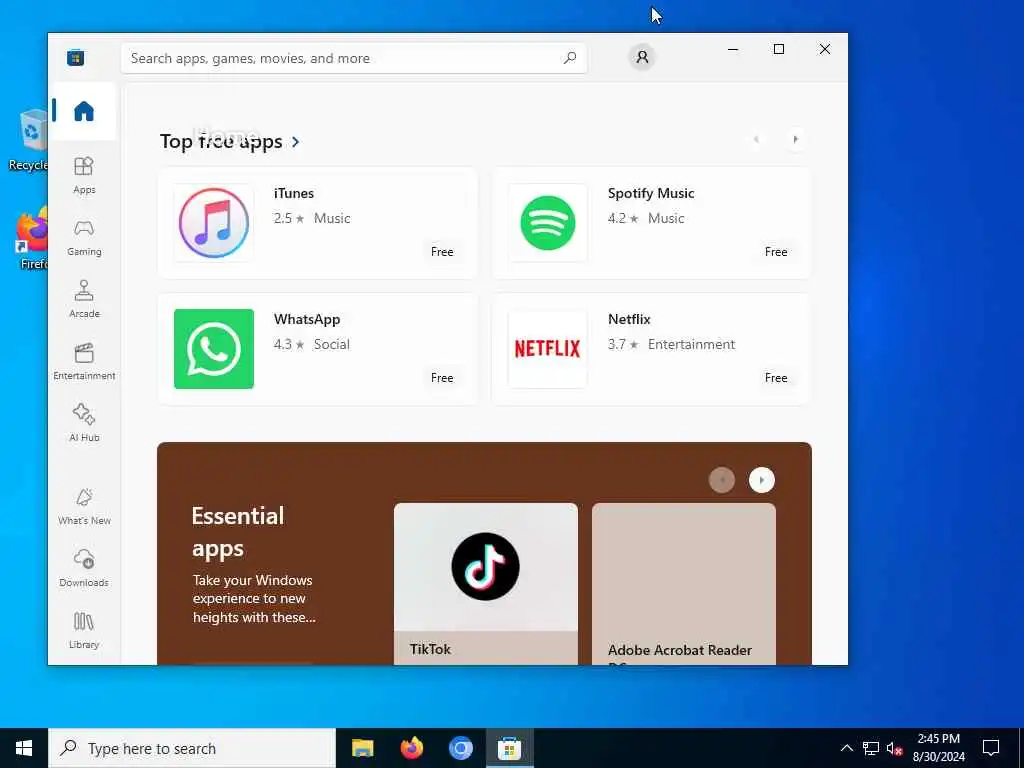
Task: Open the Library page
Action: coord(84,630)
